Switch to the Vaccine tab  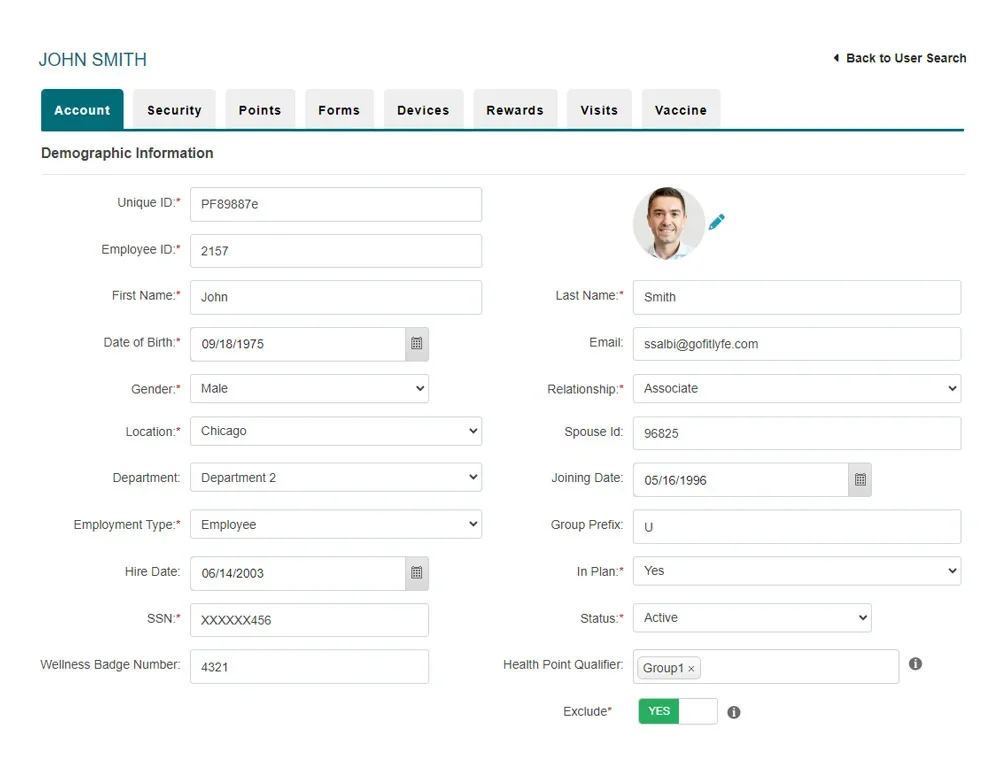pos(680,109)
